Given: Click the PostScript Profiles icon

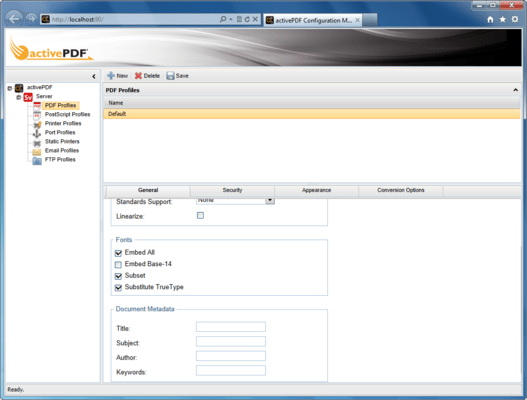Looking at the screenshot, I should tap(37, 115).
